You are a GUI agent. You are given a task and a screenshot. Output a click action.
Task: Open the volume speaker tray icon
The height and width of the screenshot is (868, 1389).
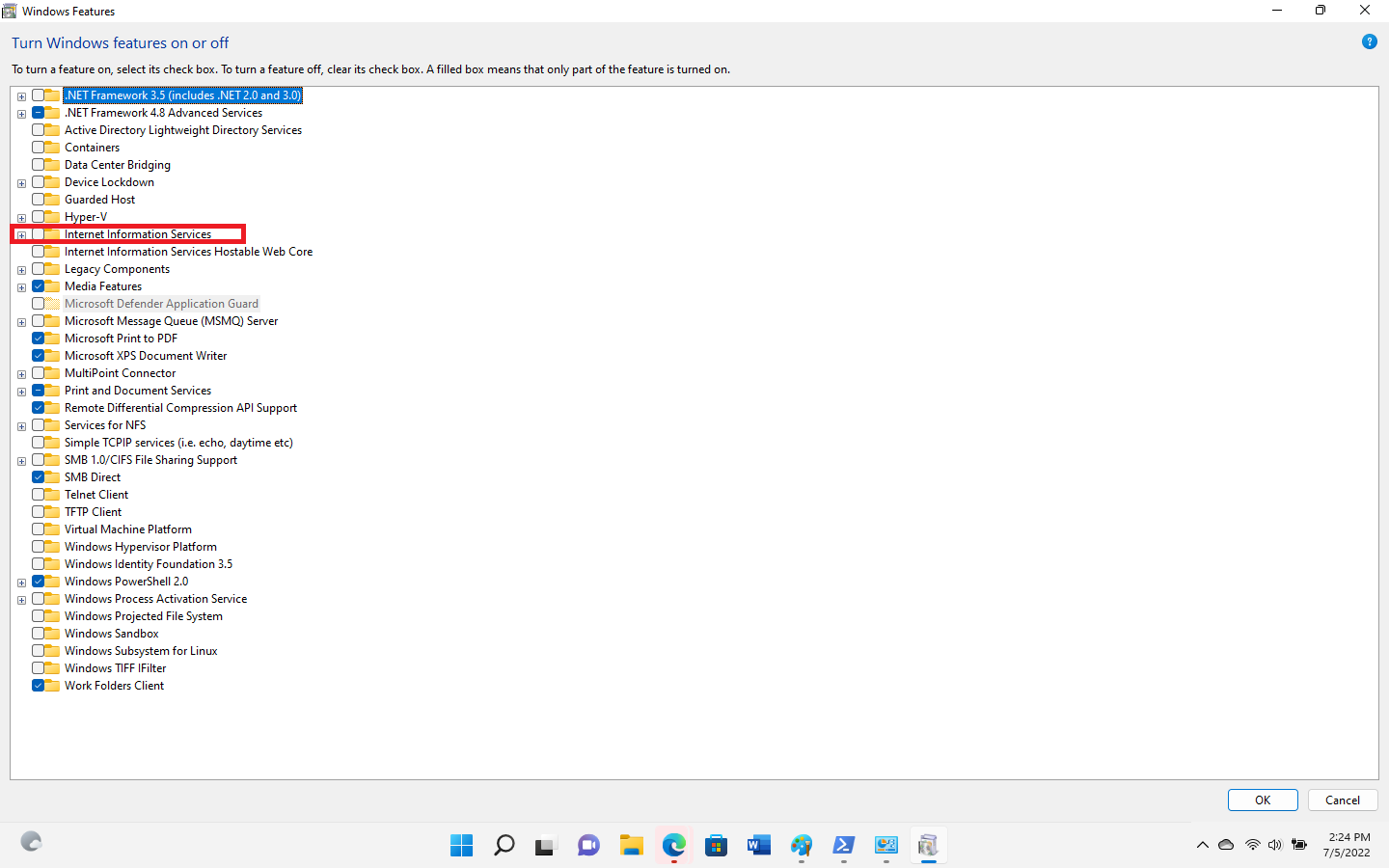pyautogui.click(x=1274, y=845)
